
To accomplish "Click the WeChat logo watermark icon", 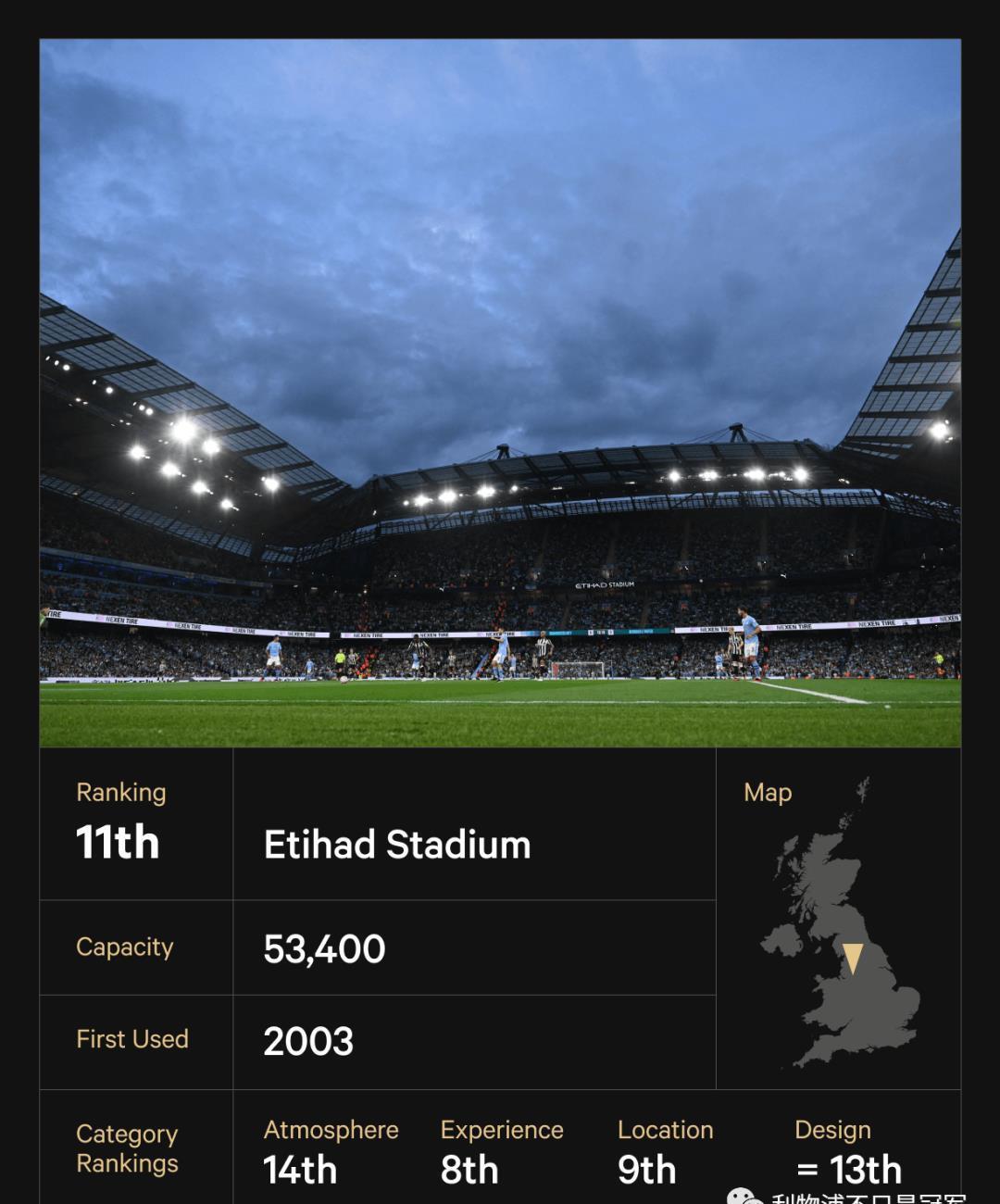I will coord(744,1197).
